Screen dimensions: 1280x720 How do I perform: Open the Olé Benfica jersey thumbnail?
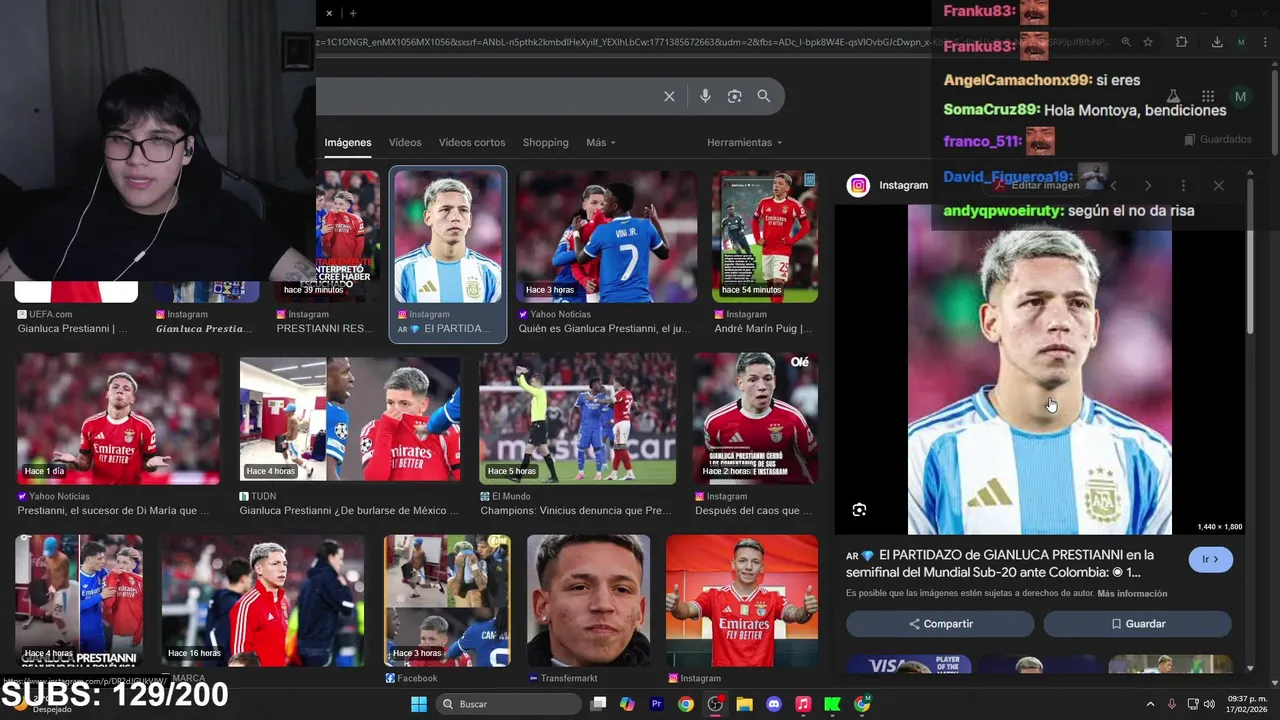[x=755, y=419]
